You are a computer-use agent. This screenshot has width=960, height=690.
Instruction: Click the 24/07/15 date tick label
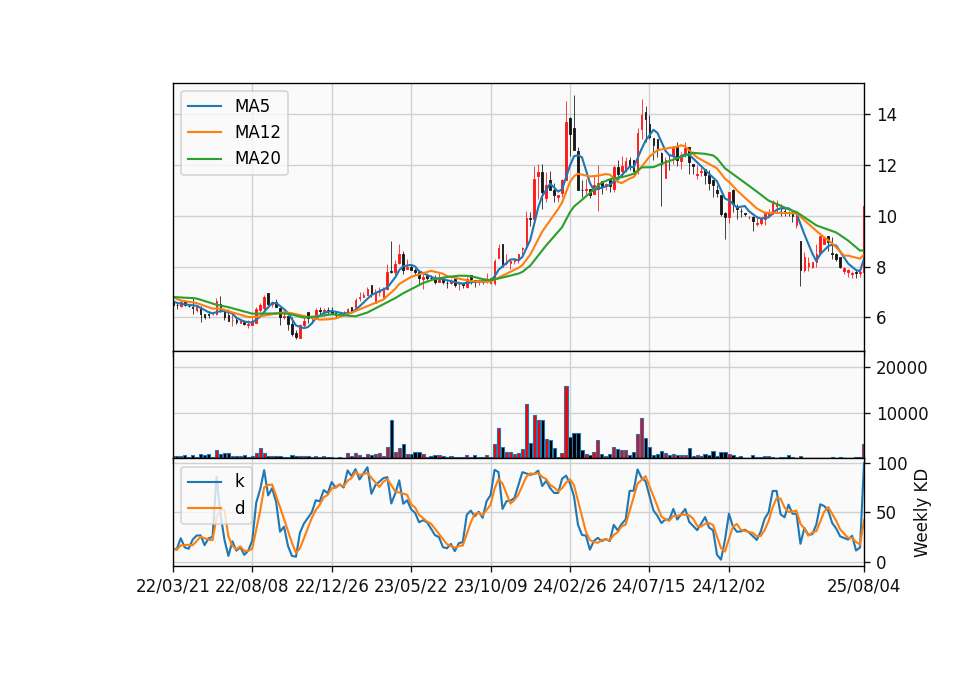pyautogui.click(x=649, y=586)
